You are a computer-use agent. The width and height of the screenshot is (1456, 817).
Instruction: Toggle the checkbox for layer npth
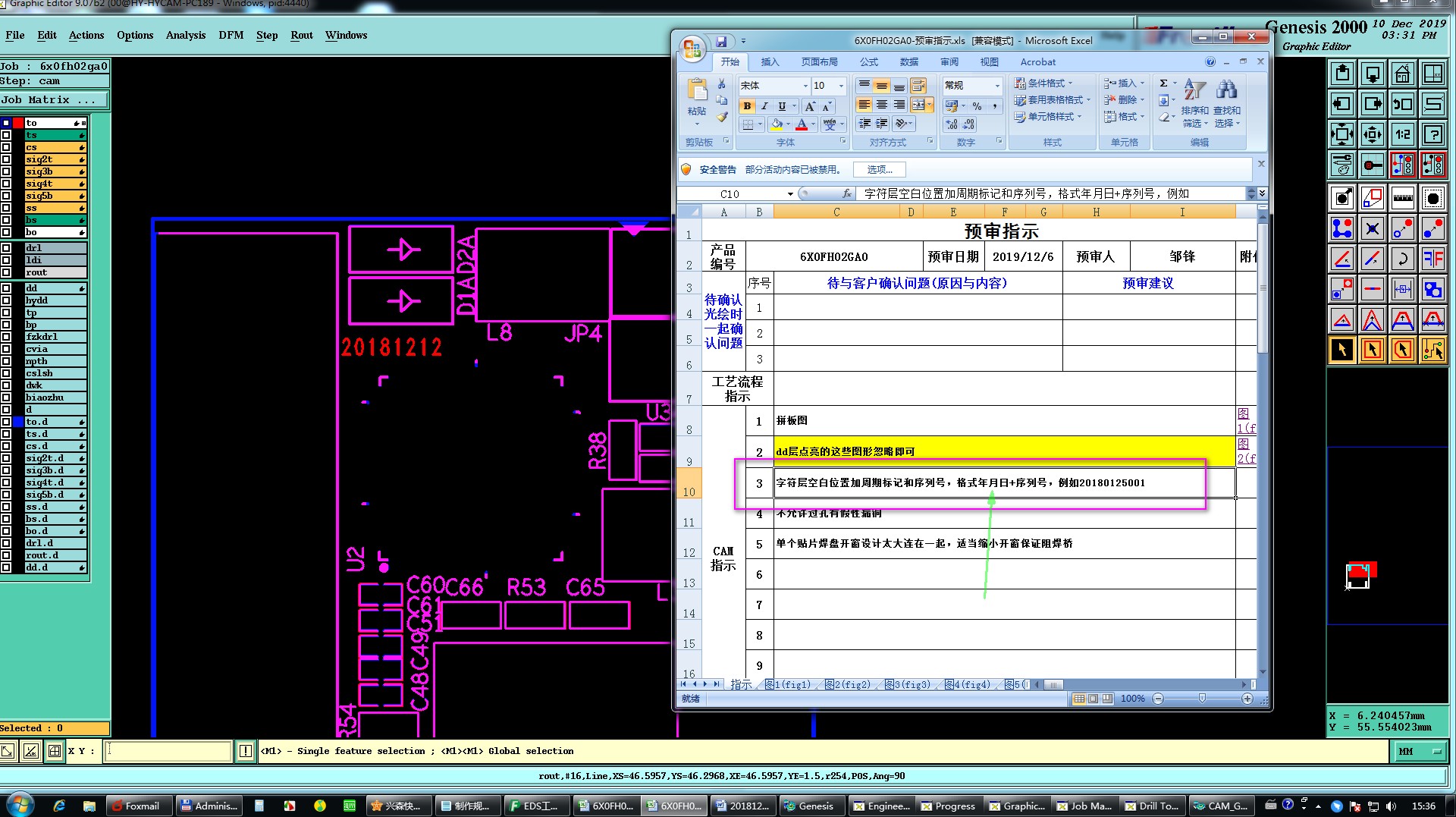point(6,361)
